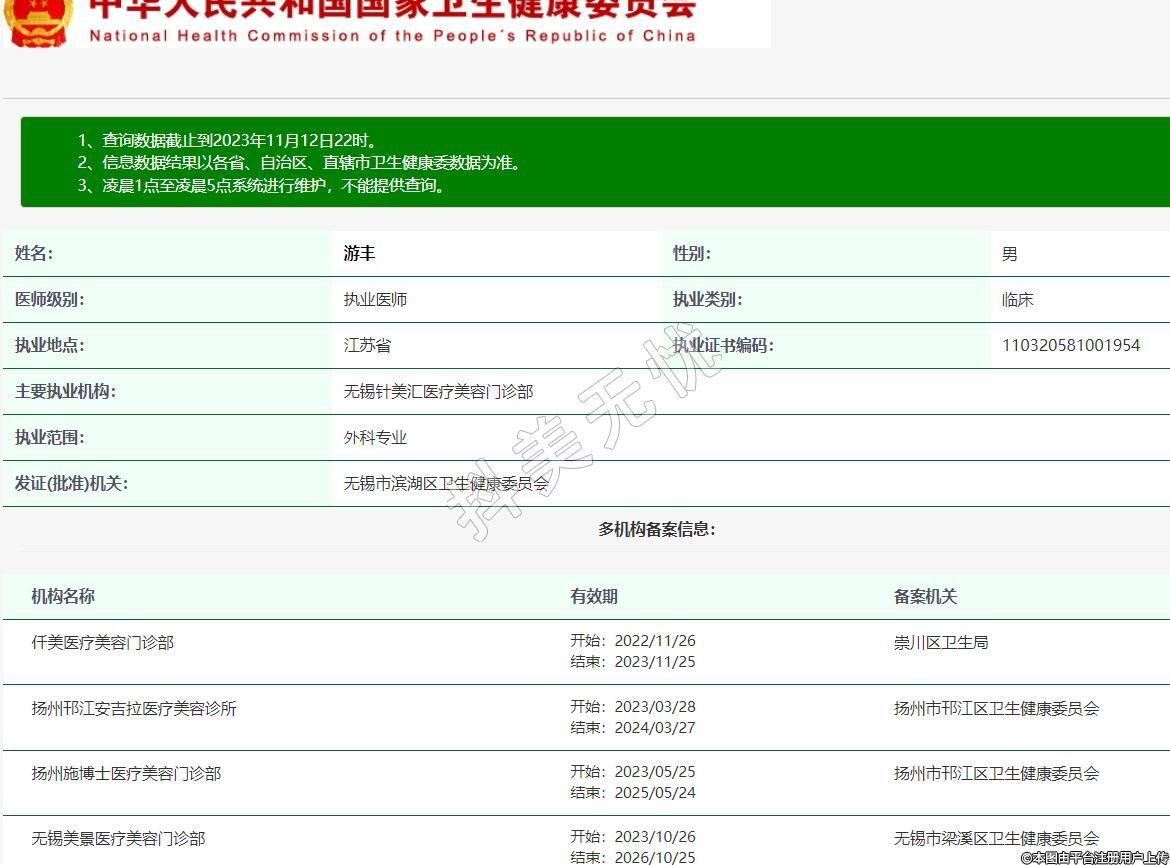Select the 江苏省 practice location value
The height and width of the screenshot is (865, 1170).
(x=367, y=346)
